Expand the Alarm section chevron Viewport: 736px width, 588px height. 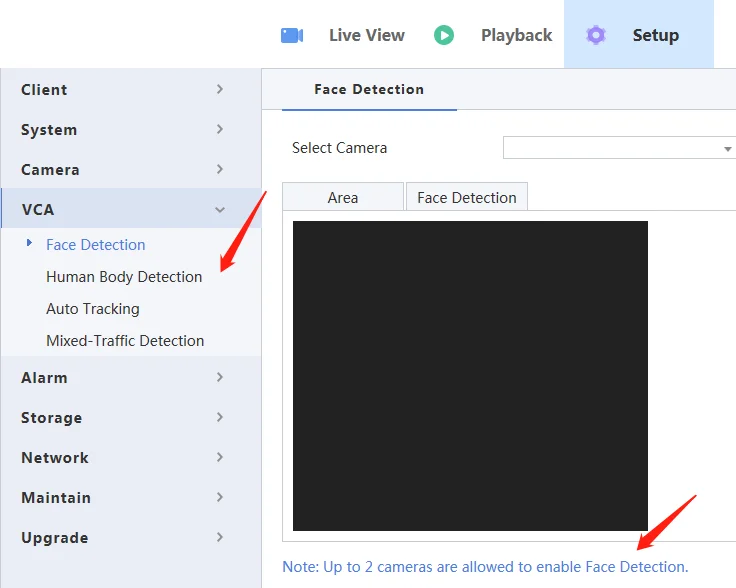[220, 377]
